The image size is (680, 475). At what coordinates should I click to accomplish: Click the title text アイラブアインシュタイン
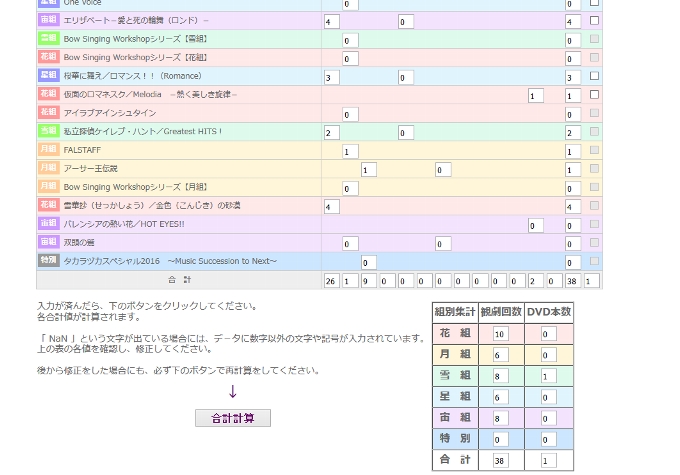110,113
